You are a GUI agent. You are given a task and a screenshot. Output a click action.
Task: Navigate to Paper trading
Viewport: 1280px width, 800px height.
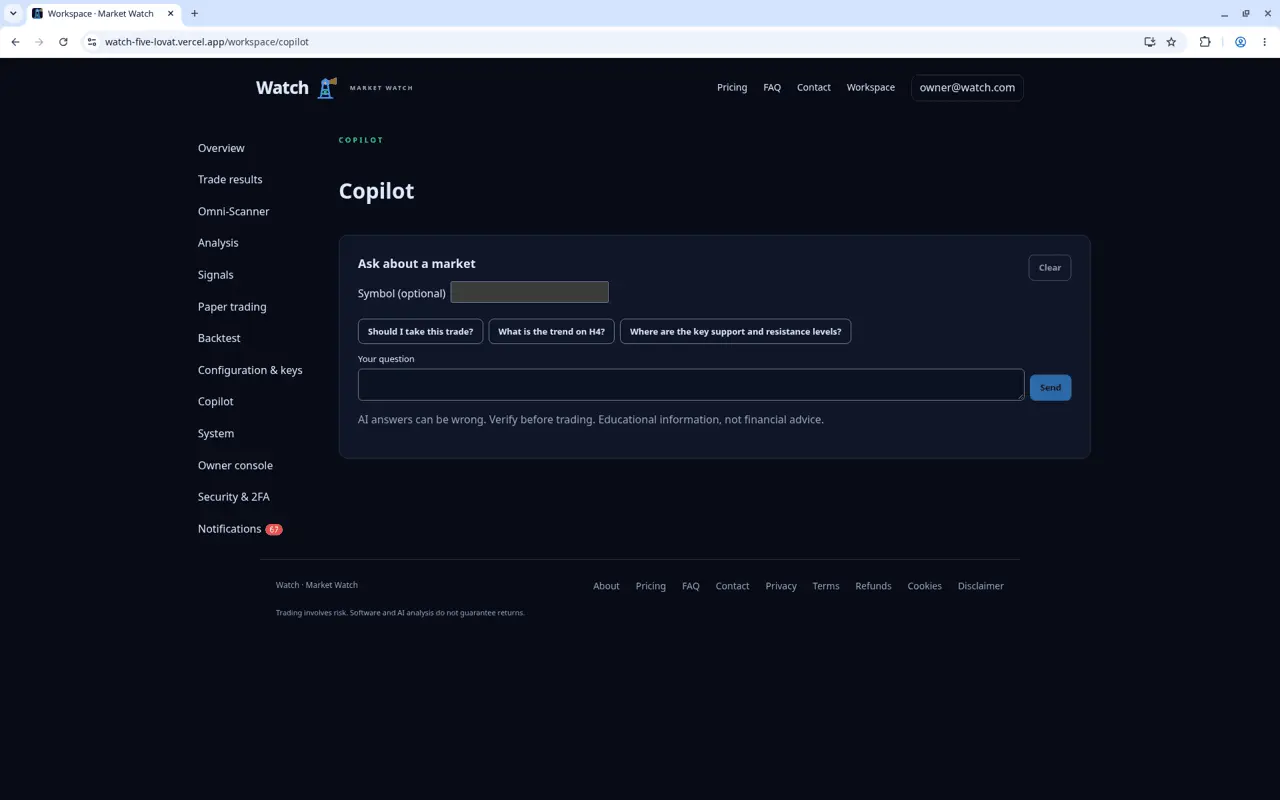coord(232,307)
